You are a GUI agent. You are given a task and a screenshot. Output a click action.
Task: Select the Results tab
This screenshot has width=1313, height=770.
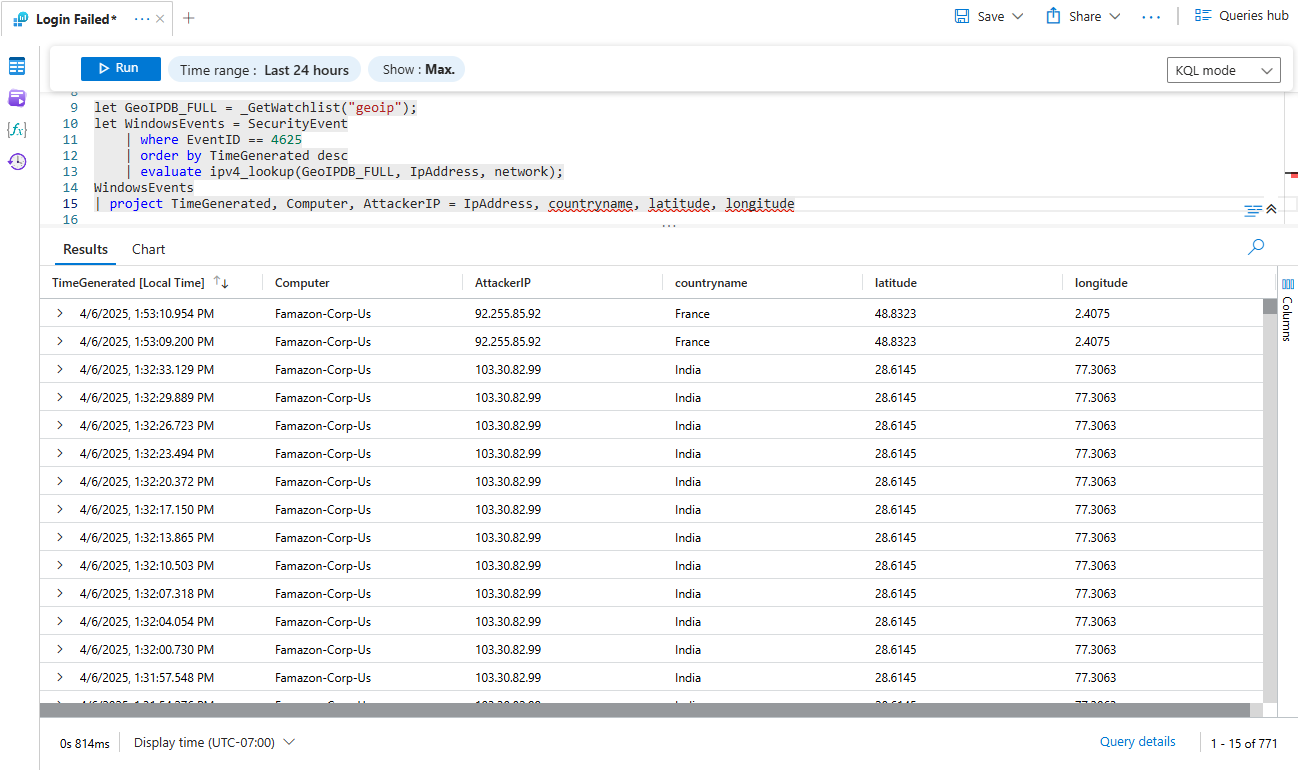tap(85, 249)
